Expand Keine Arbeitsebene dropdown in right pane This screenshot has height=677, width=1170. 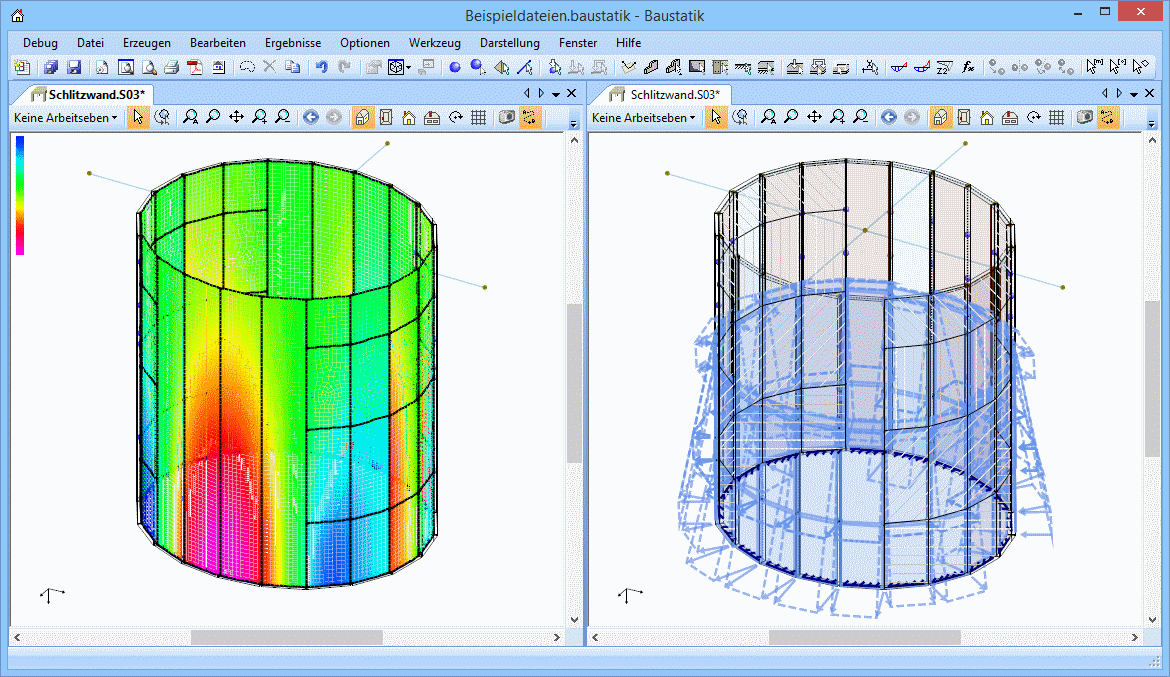pos(644,117)
